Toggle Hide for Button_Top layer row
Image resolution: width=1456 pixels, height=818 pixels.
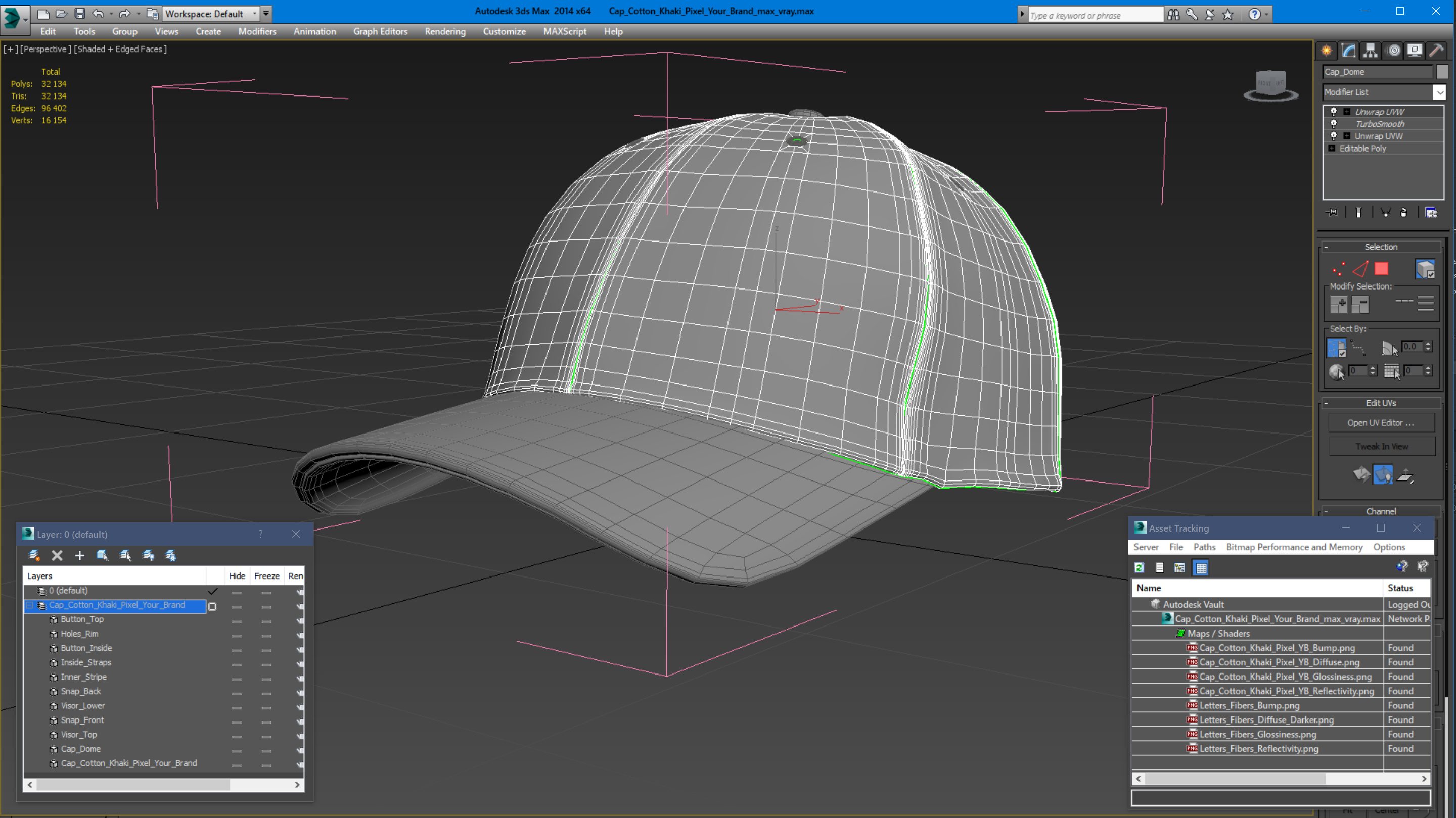(x=237, y=621)
